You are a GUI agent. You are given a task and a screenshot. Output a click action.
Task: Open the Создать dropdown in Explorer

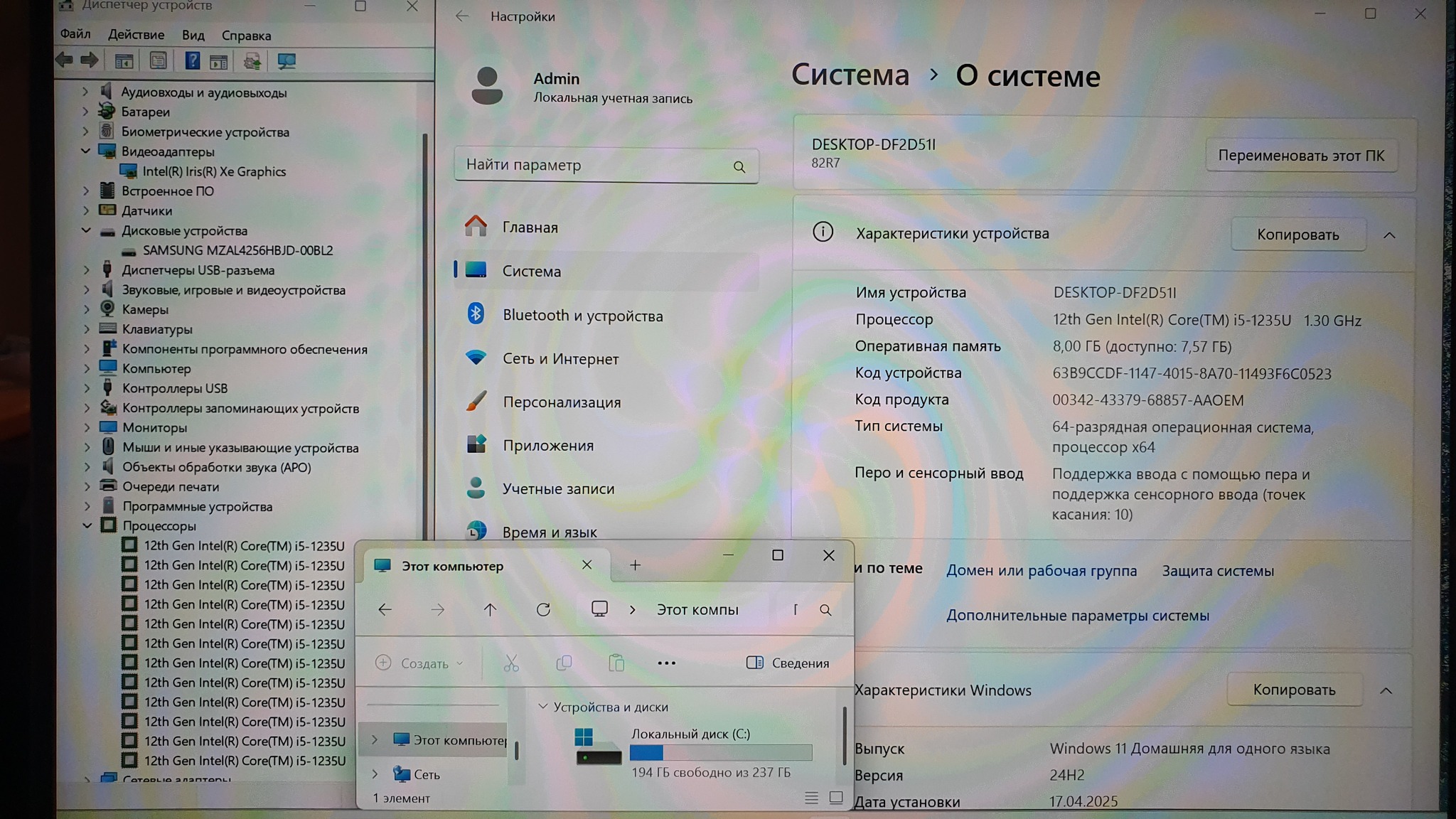(x=419, y=663)
